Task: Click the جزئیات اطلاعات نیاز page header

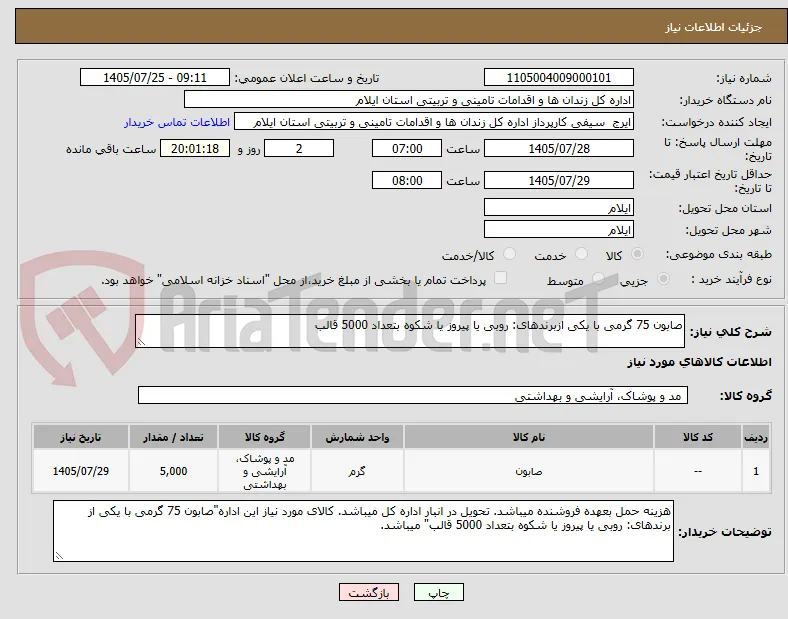Action: [714, 27]
